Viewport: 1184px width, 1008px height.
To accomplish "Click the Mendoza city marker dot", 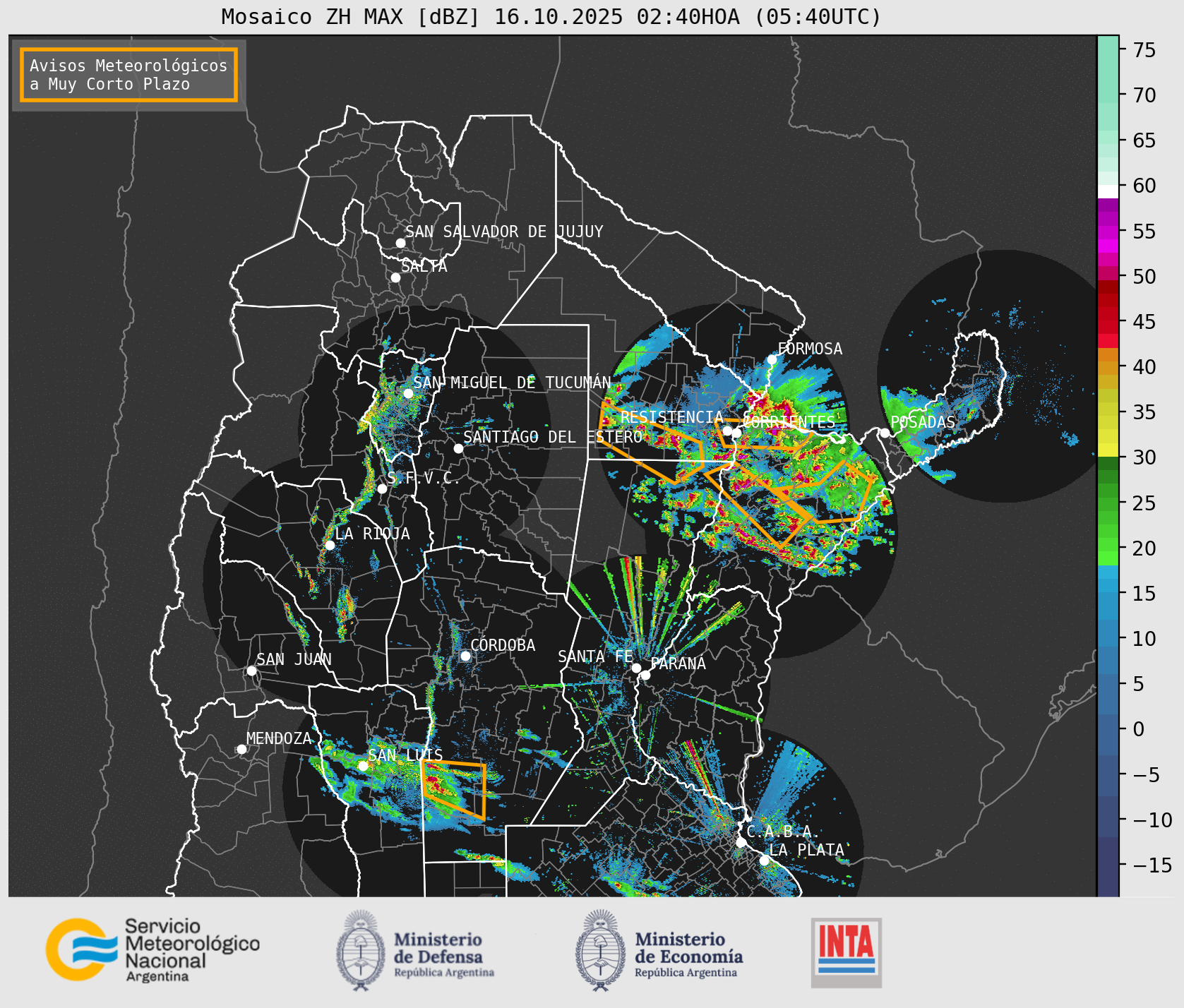I will (x=241, y=749).
